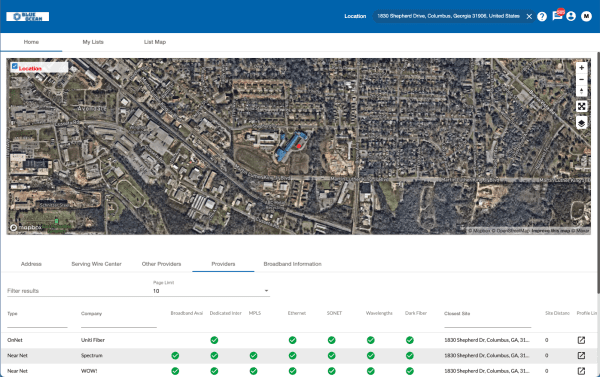Click the Company column filter field

(x=119, y=323)
